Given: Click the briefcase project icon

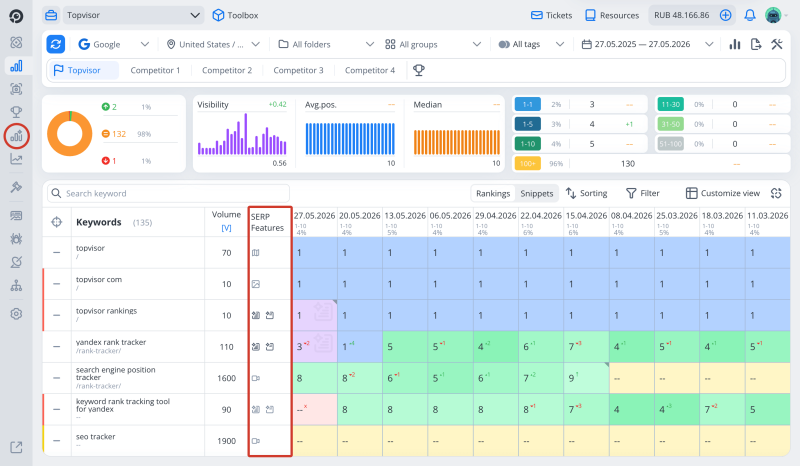Looking at the screenshot, I should tap(51, 15).
